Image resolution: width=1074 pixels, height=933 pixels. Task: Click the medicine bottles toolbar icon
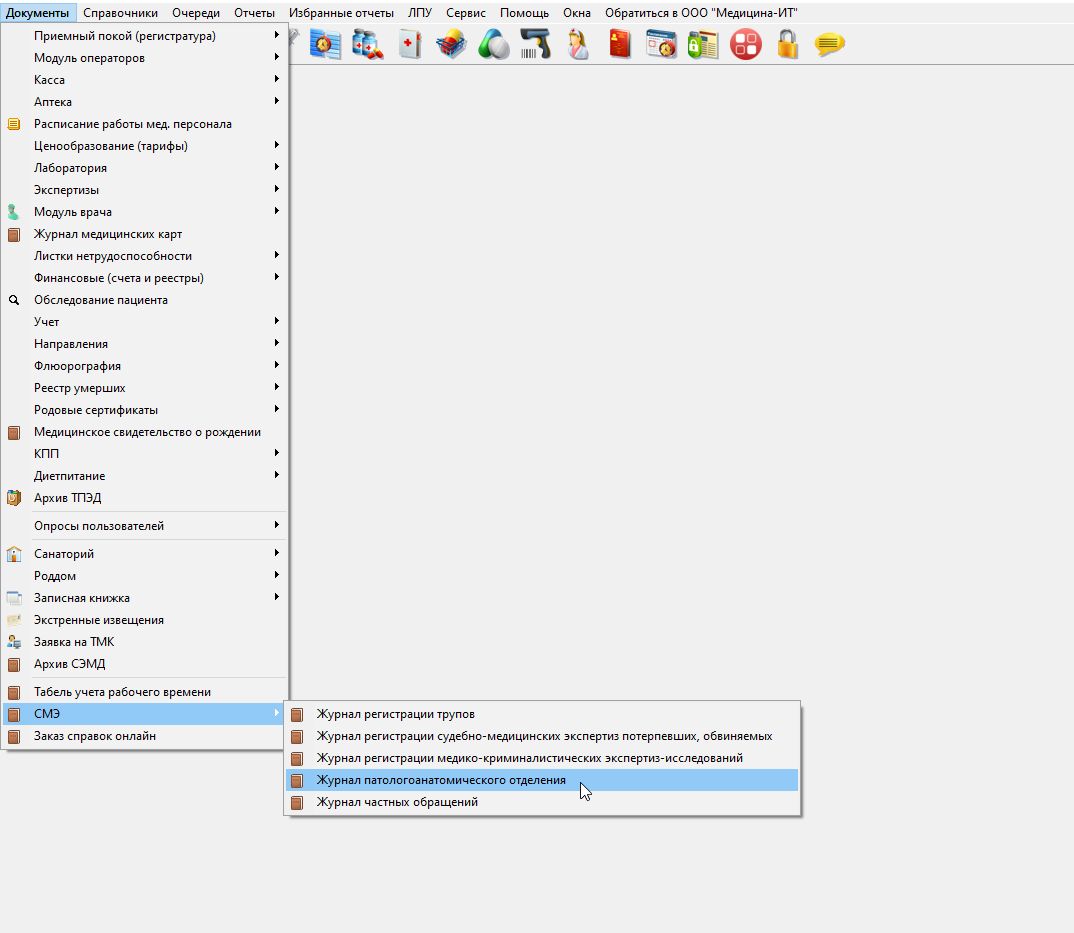[368, 45]
